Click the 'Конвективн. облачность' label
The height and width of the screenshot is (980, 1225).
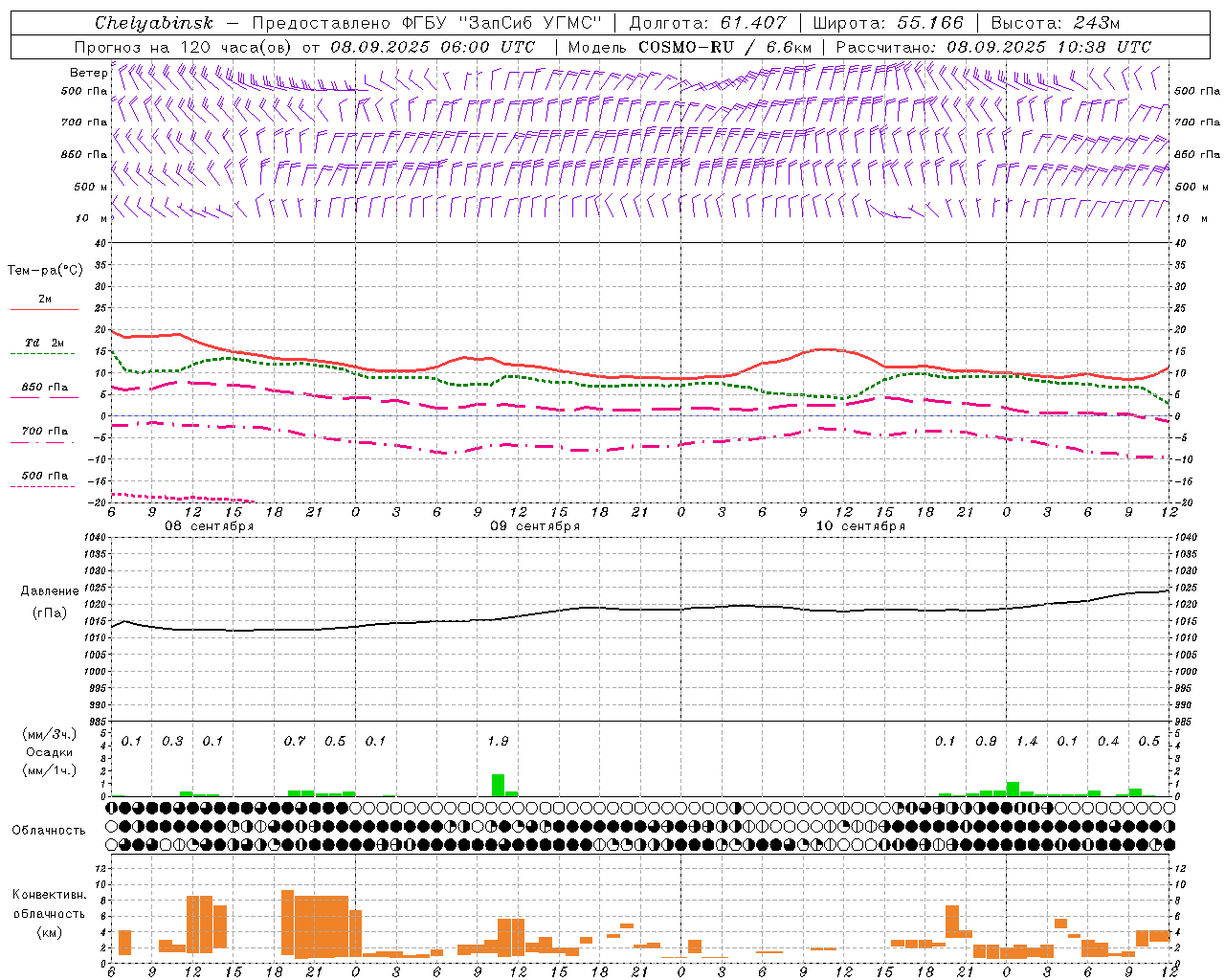coord(49,904)
